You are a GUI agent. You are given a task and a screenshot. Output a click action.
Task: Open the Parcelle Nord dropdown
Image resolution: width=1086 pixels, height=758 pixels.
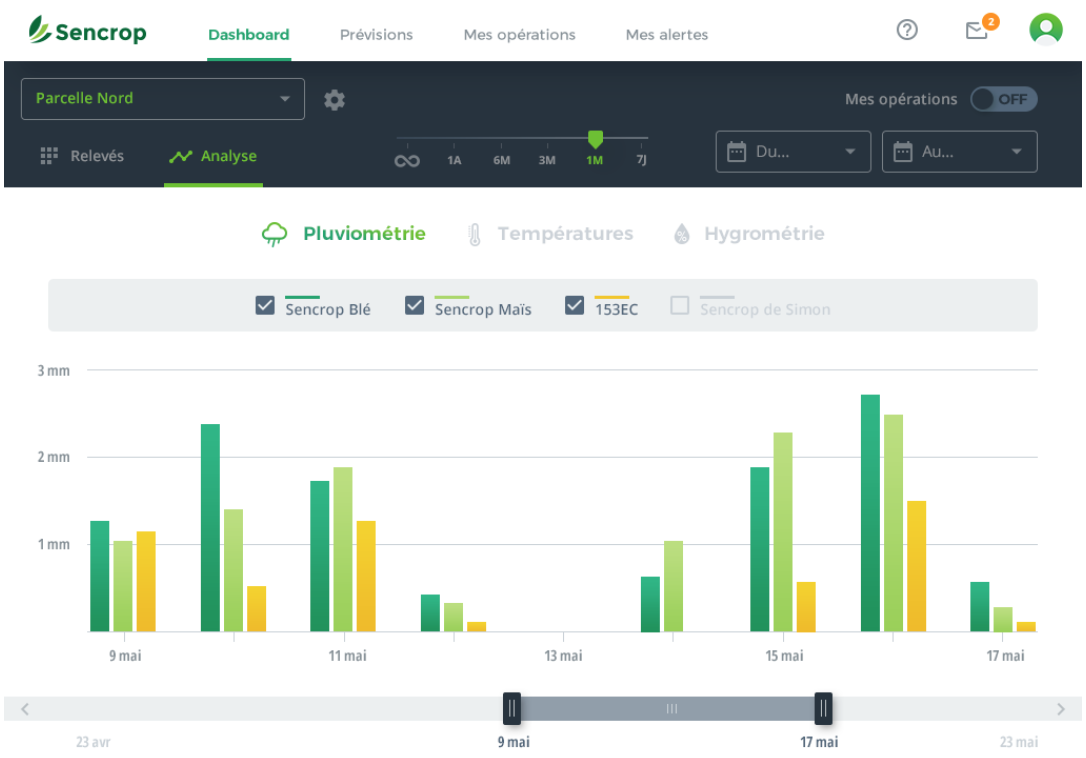(163, 99)
